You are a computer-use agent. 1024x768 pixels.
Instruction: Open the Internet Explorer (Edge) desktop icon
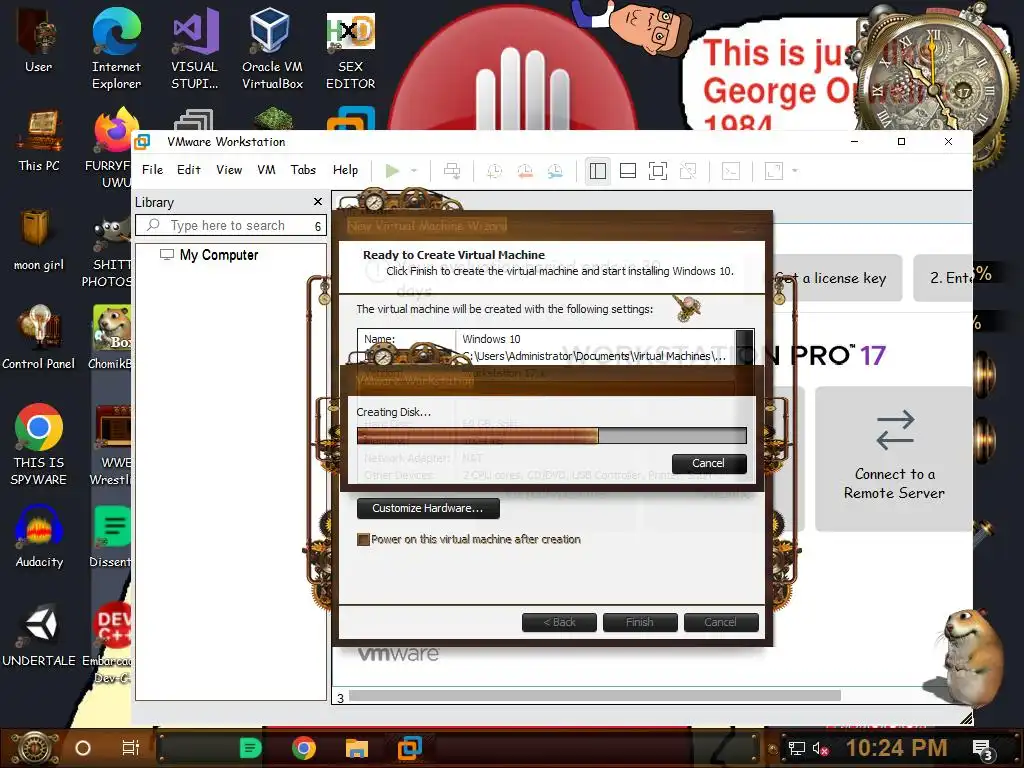pos(116,49)
